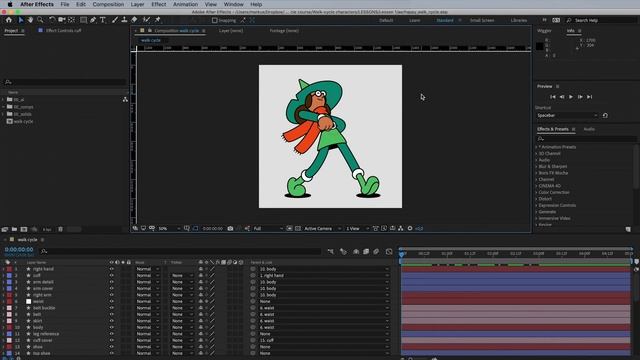
Task: Hide the arm detail layer
Action: [x=111, y=282]
